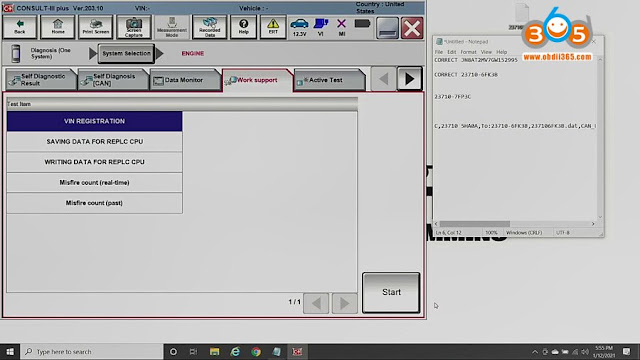Open the Windows Start menu
Viewport: 640px width, 360px height.
[10, 351]
